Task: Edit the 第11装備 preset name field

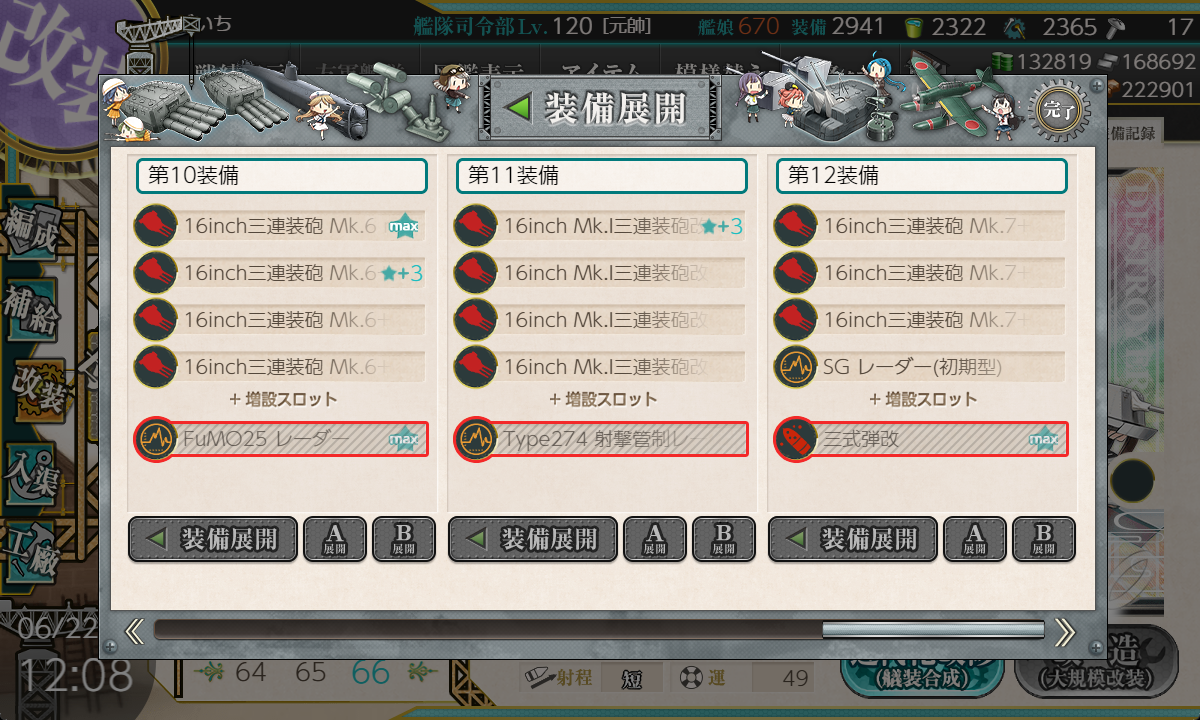Action: point(602,176)
